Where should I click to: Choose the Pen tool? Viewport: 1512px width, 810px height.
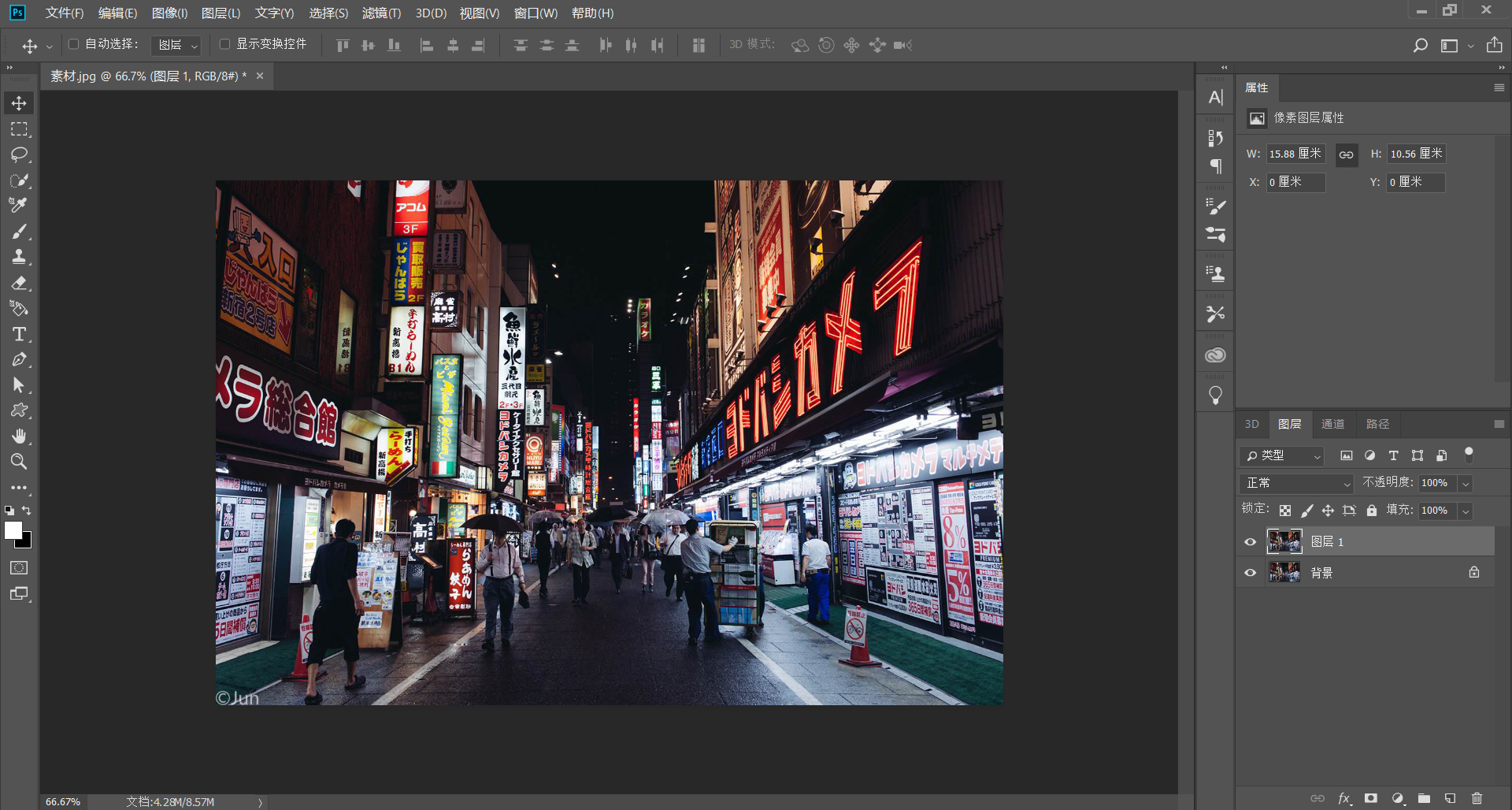(19, 360)
